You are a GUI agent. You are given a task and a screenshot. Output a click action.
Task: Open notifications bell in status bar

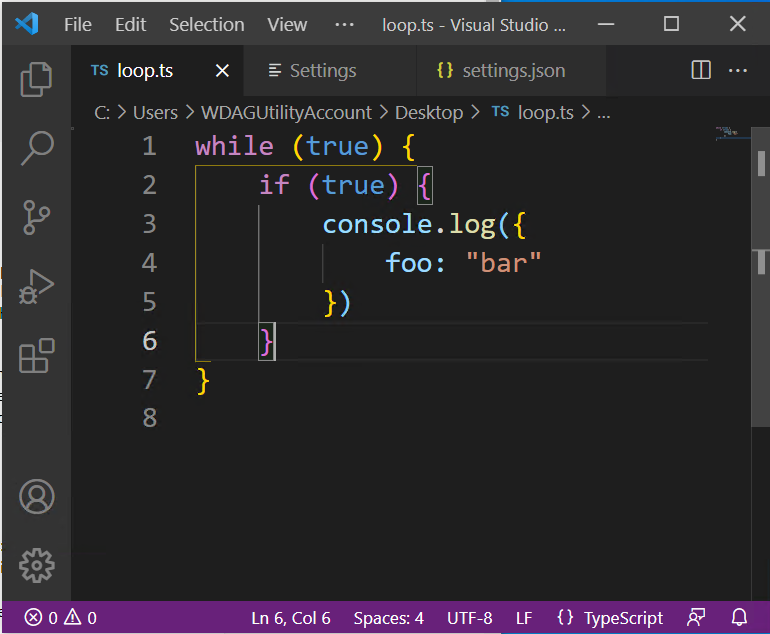tap(740, 618)
